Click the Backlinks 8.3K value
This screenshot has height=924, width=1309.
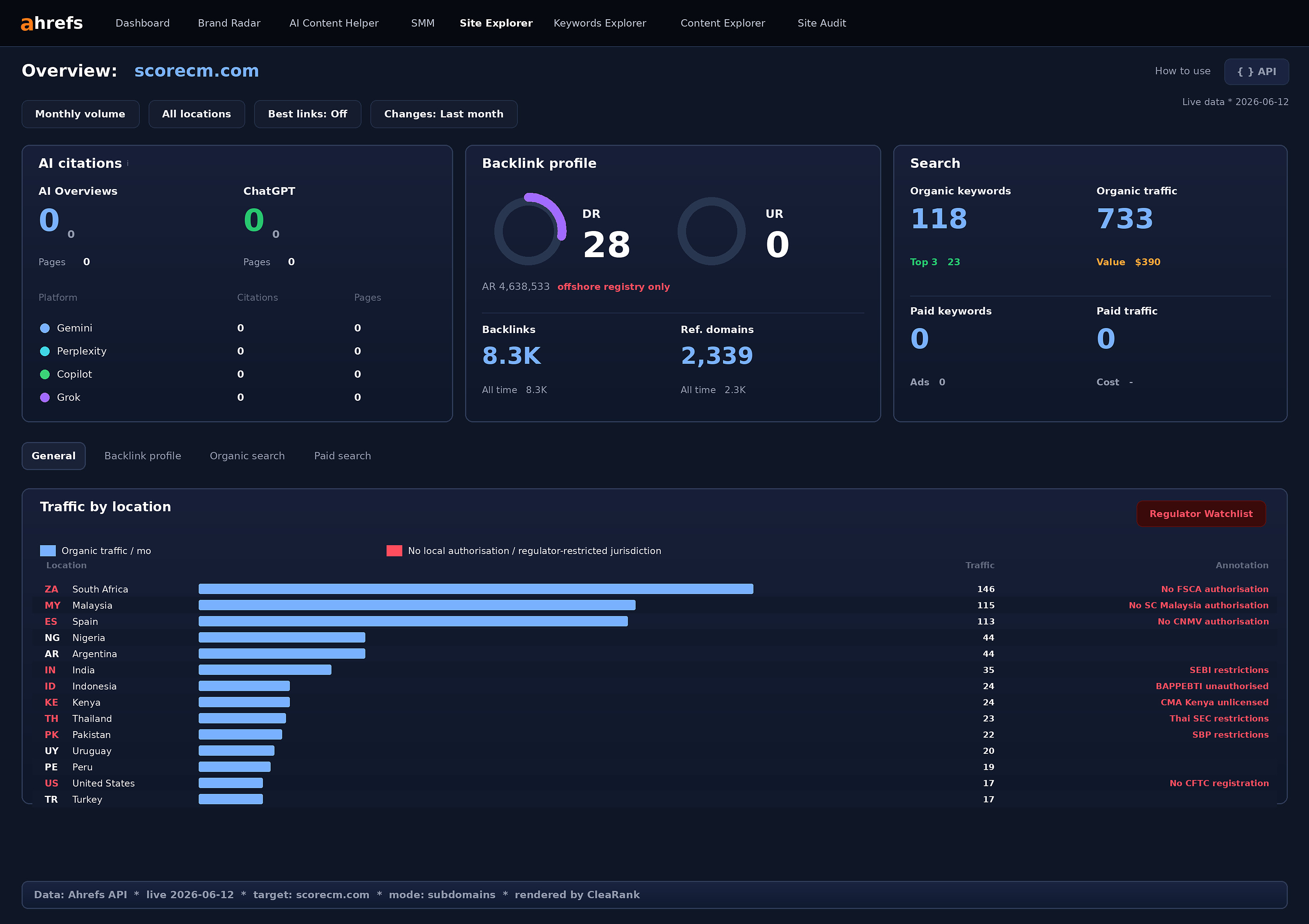(511, 356)
